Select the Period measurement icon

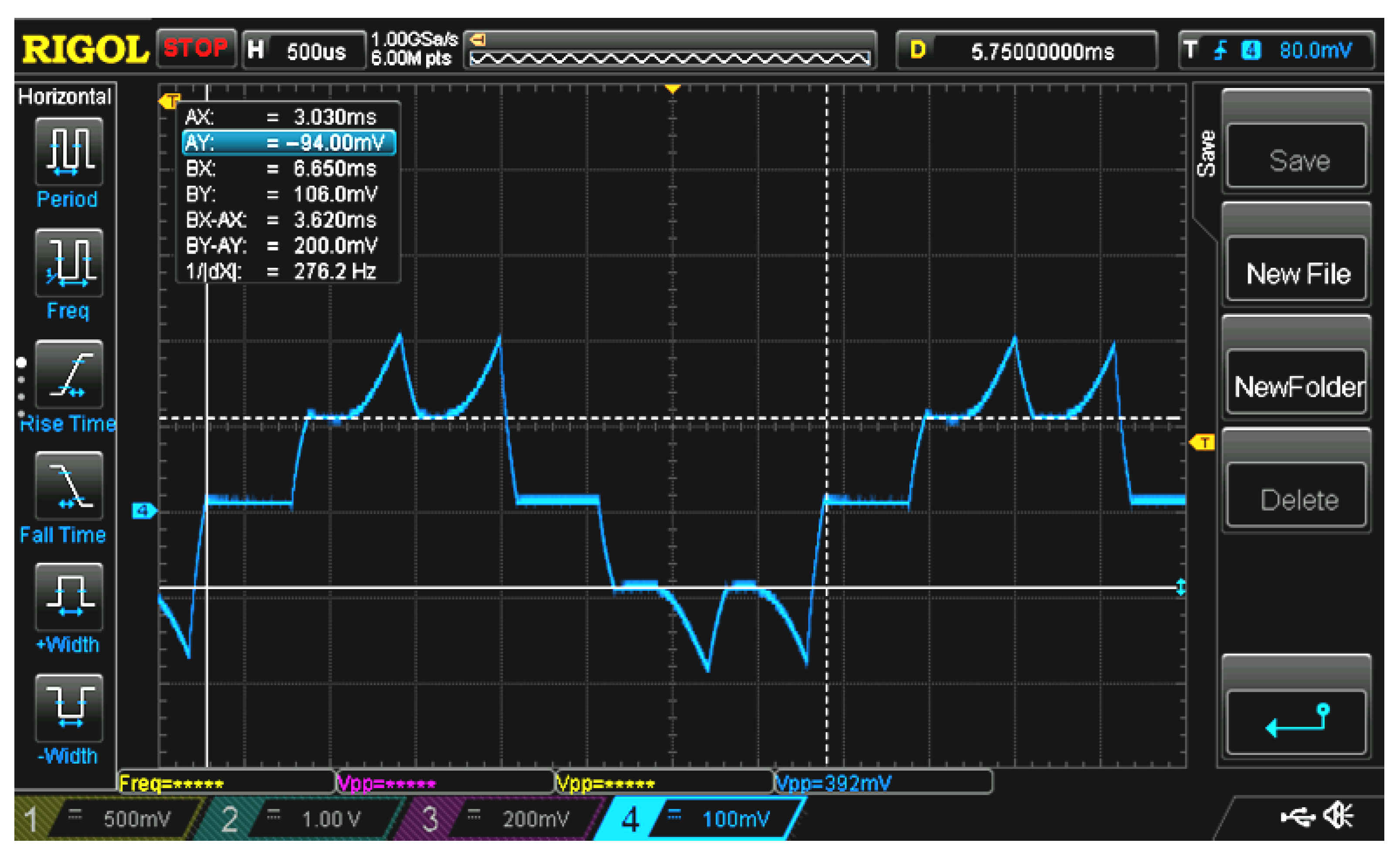[69, 151]
